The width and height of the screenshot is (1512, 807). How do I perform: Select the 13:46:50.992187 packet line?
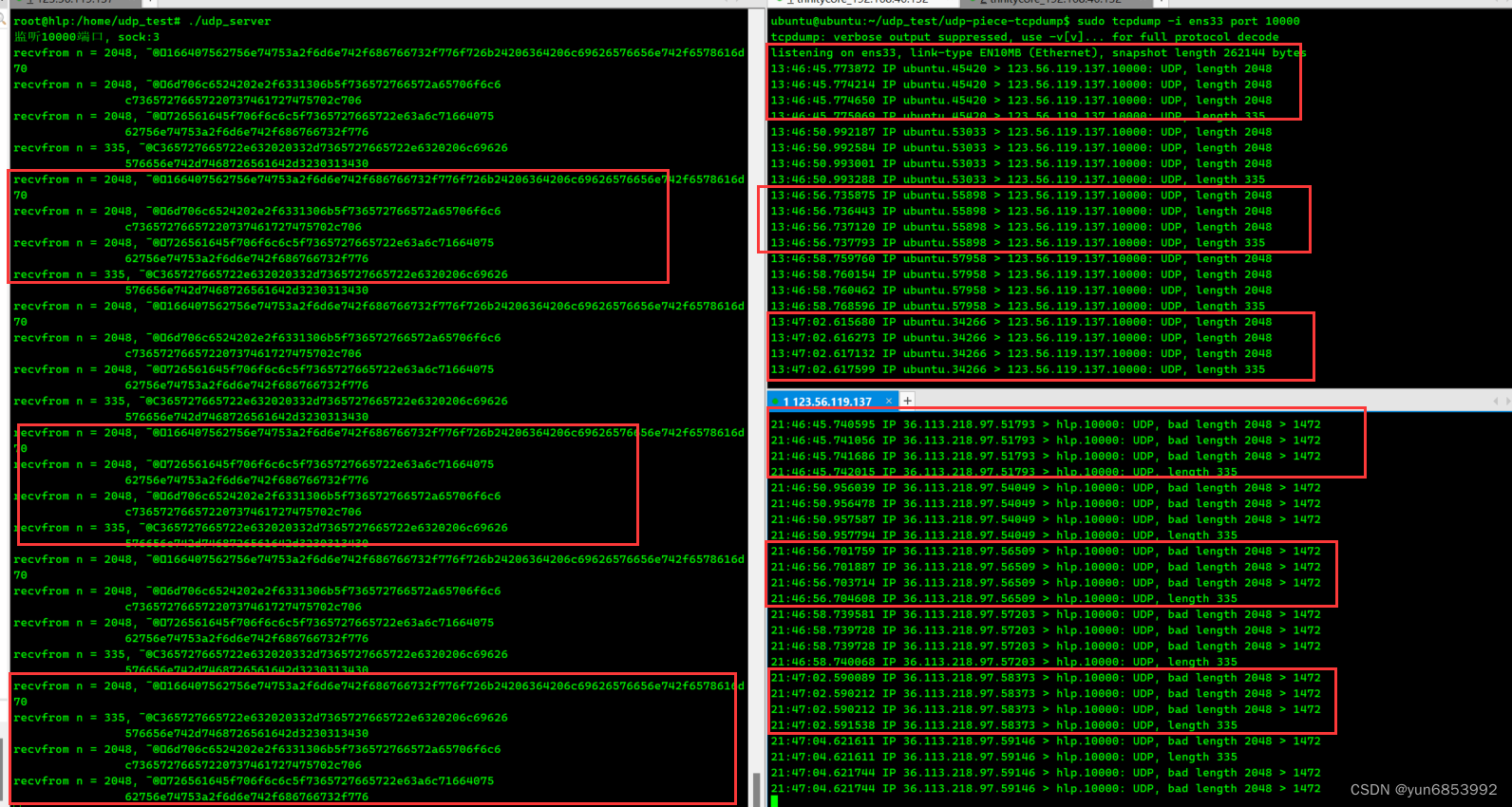pyautogui.click(x=1021, y=132)
